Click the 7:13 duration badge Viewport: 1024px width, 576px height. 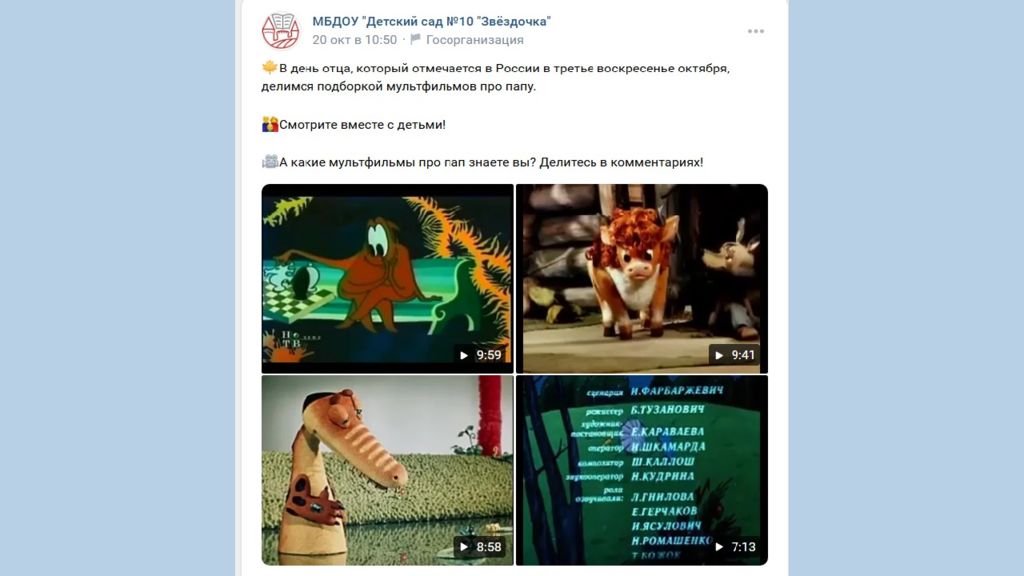pos(735,547)
